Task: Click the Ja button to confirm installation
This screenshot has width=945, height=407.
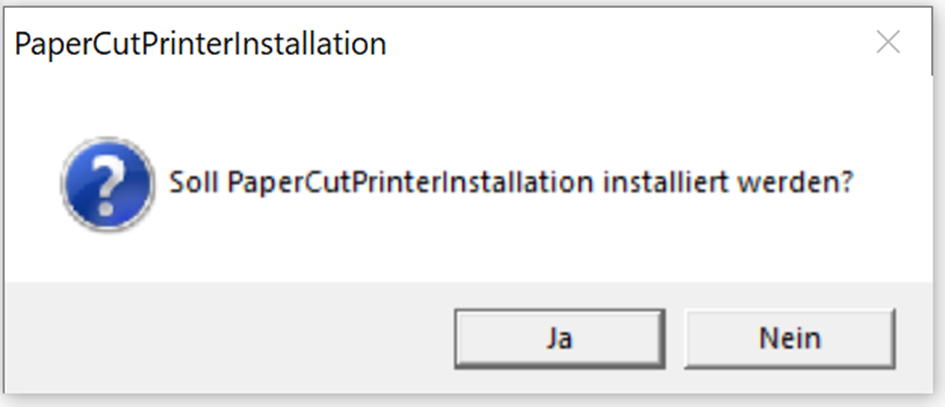Action: (x=558, y=338)
